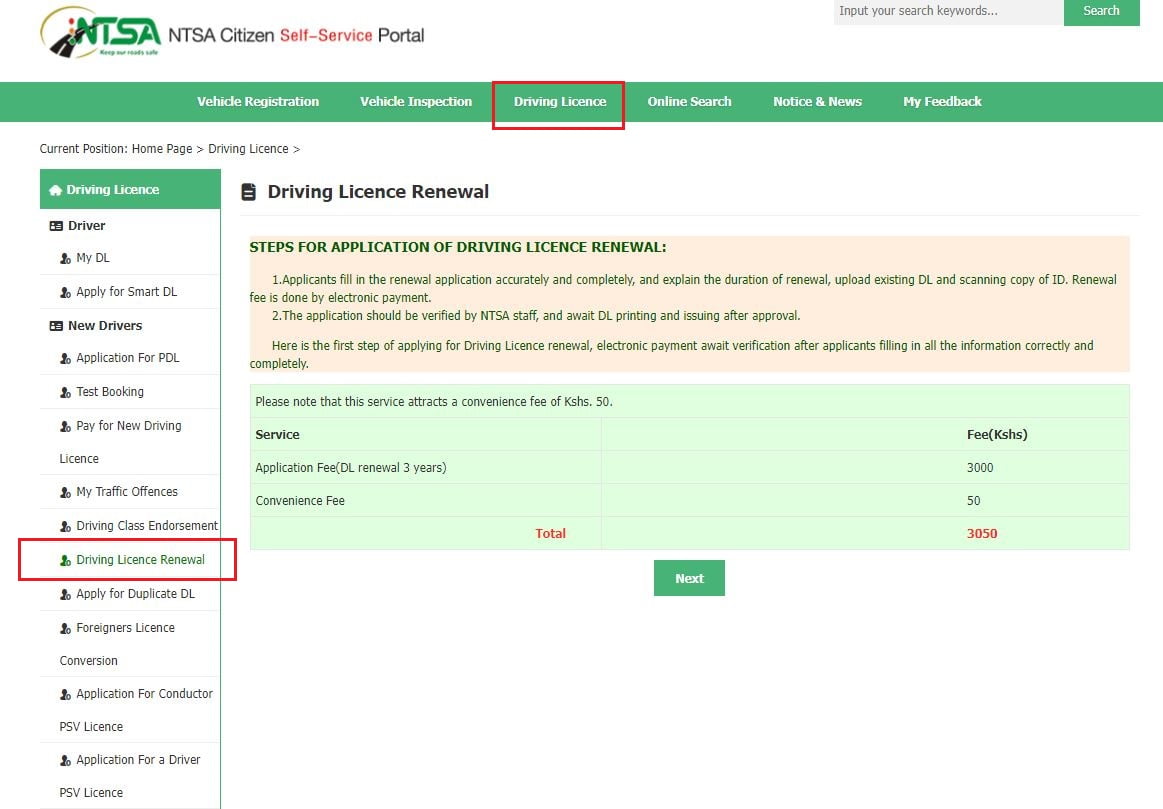Click the STEPS FOR APPLICATION heading text
This screenshot has height=809, width=1163.
[x=458, y=248]
